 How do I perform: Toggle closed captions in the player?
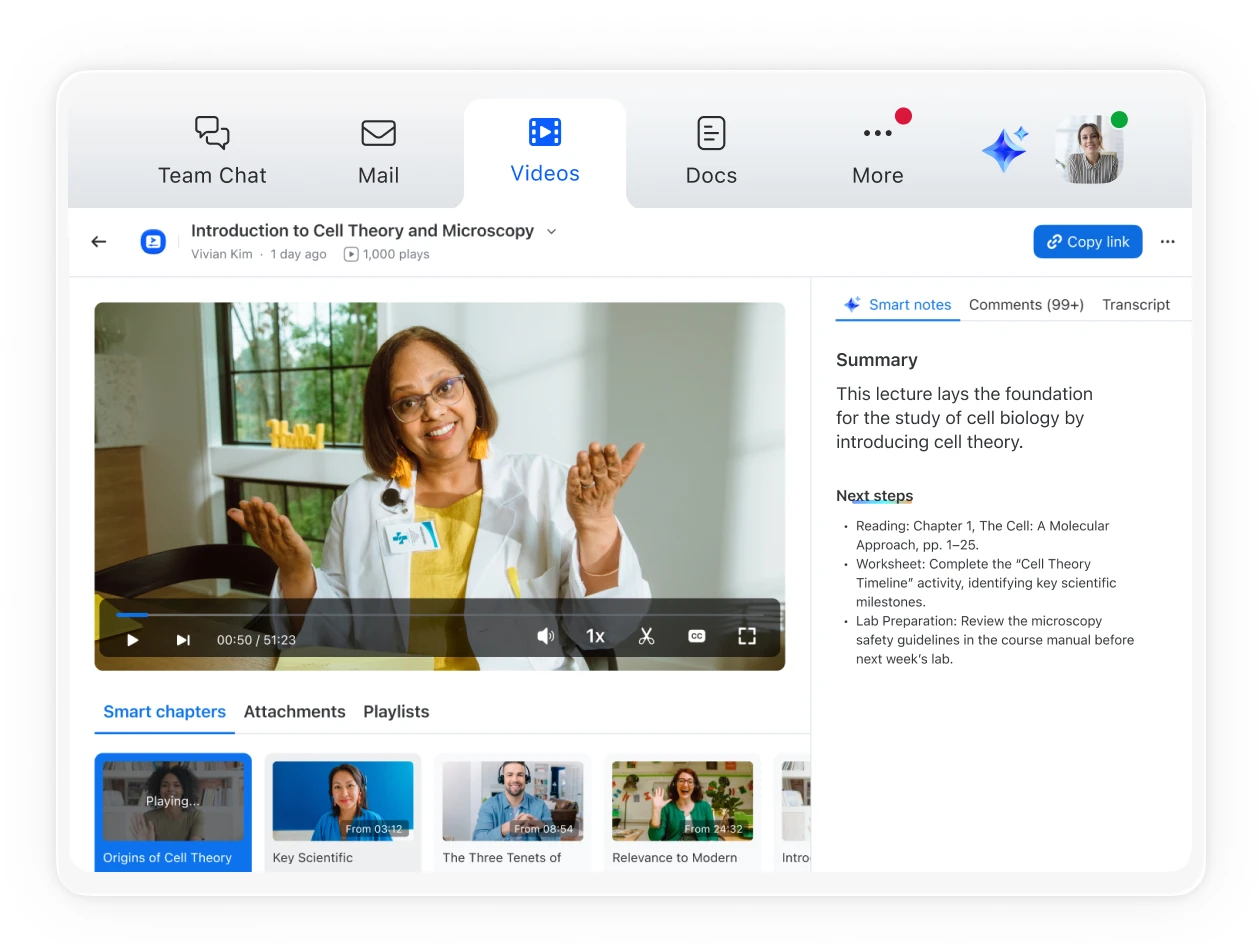(x=697, y=636)
